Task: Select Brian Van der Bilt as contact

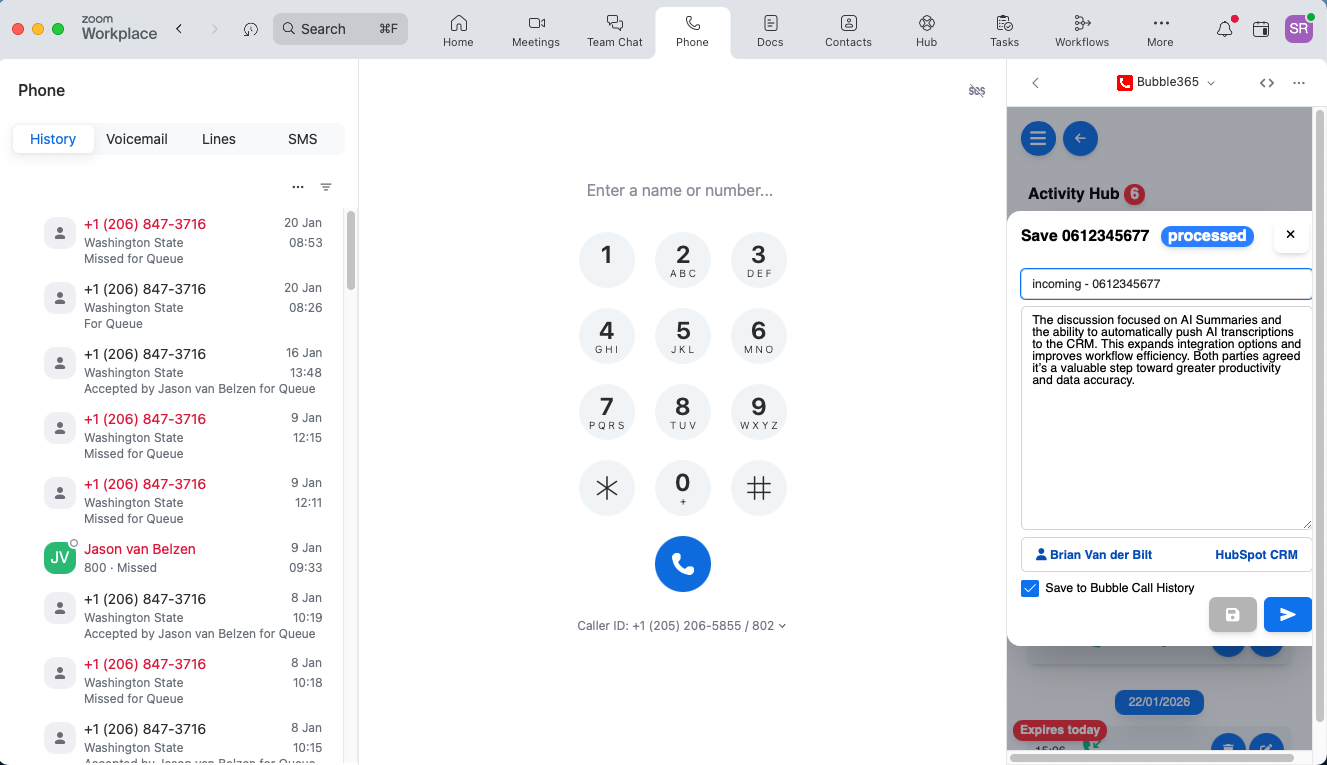Action: point(1094,554)
